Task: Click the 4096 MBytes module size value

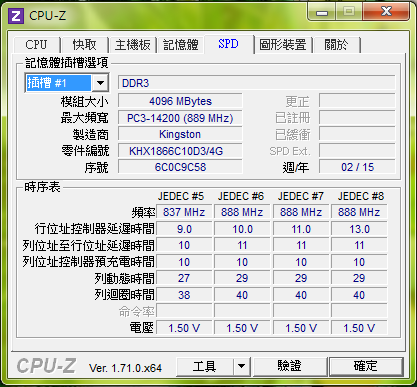Action: pos(180,101)
